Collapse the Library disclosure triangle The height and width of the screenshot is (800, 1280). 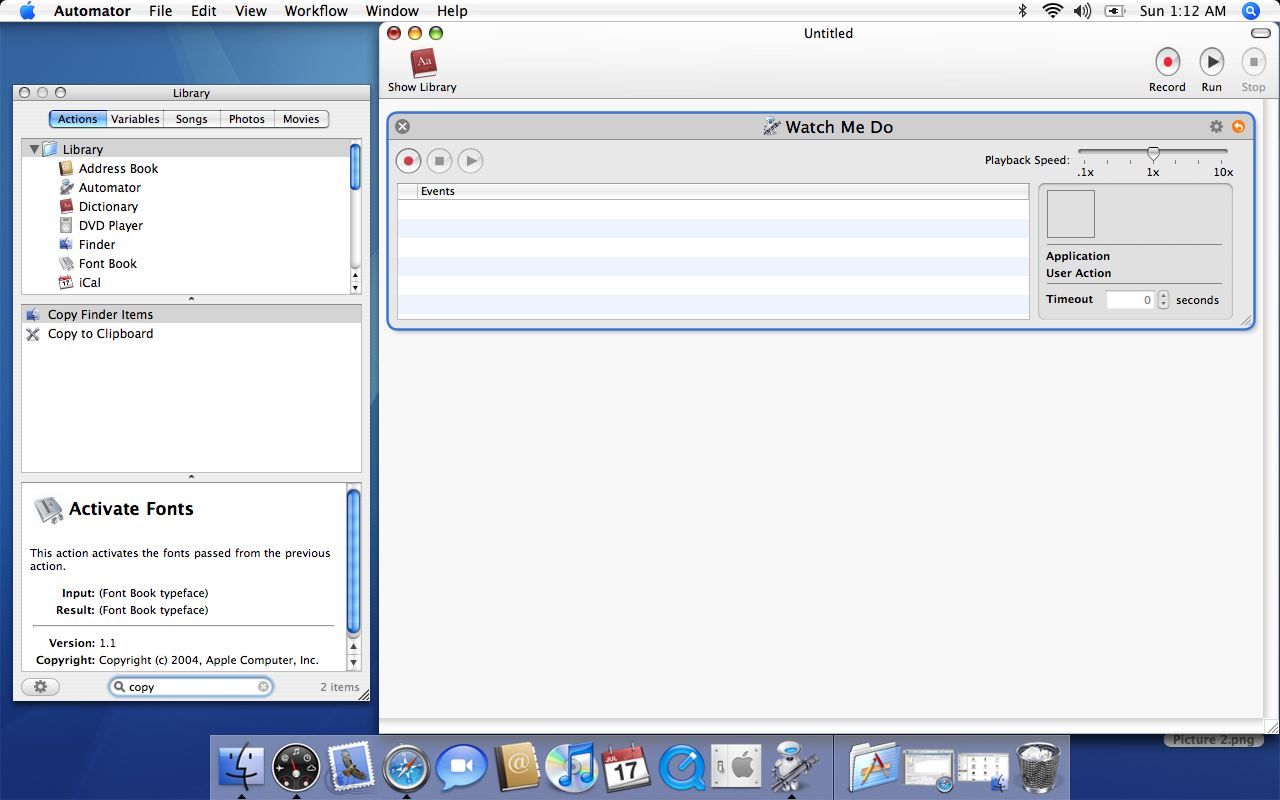click(x=34, y=149)
